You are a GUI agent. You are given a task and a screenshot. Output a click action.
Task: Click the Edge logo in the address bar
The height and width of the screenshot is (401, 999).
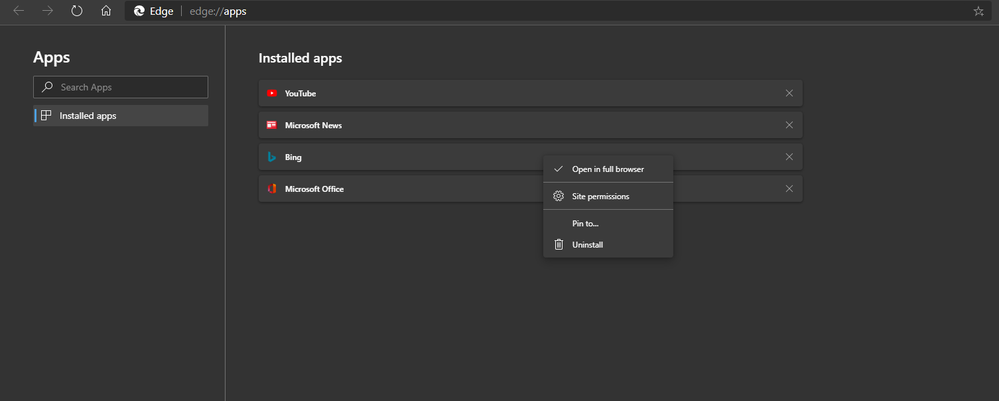pyautogui.click(x=140, y=11)
